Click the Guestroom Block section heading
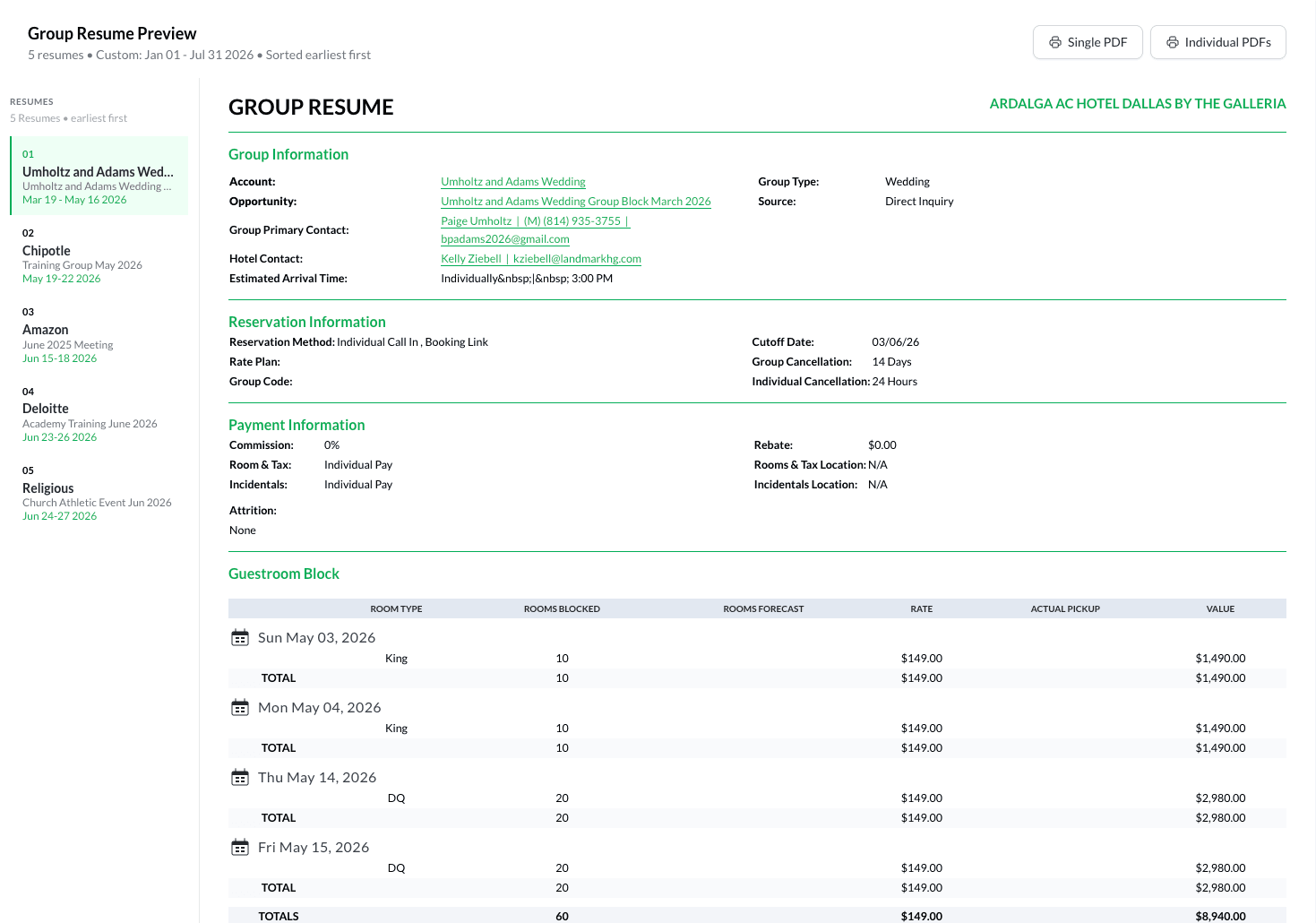 coord(284,574)
